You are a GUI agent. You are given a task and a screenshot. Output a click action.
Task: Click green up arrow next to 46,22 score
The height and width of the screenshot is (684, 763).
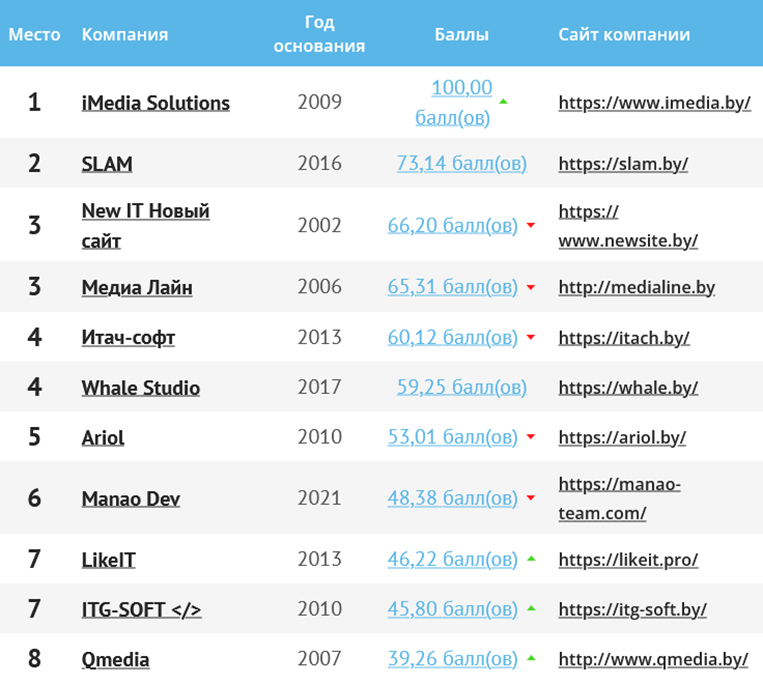click(531, 559)
